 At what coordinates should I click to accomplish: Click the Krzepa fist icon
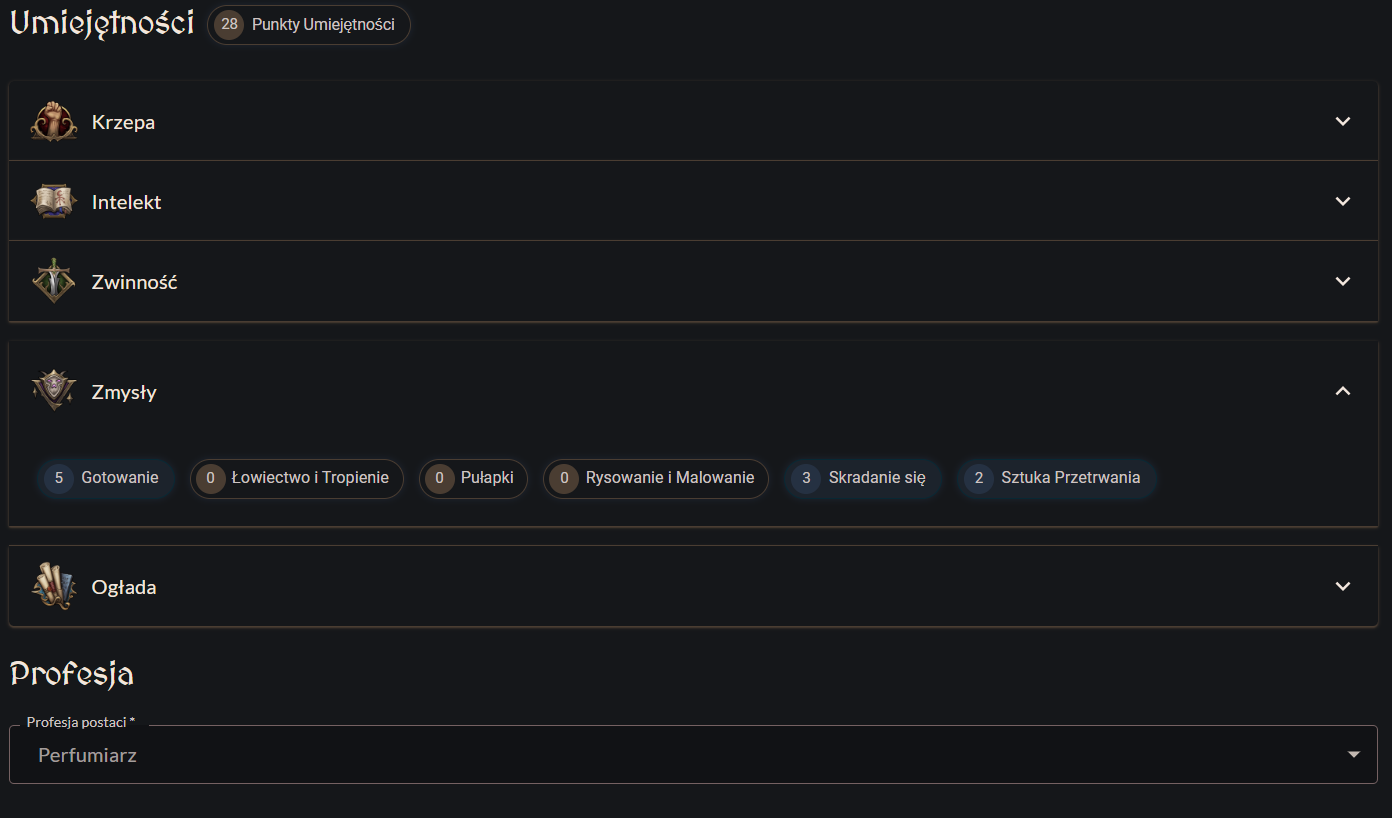(x=54, y=122)
